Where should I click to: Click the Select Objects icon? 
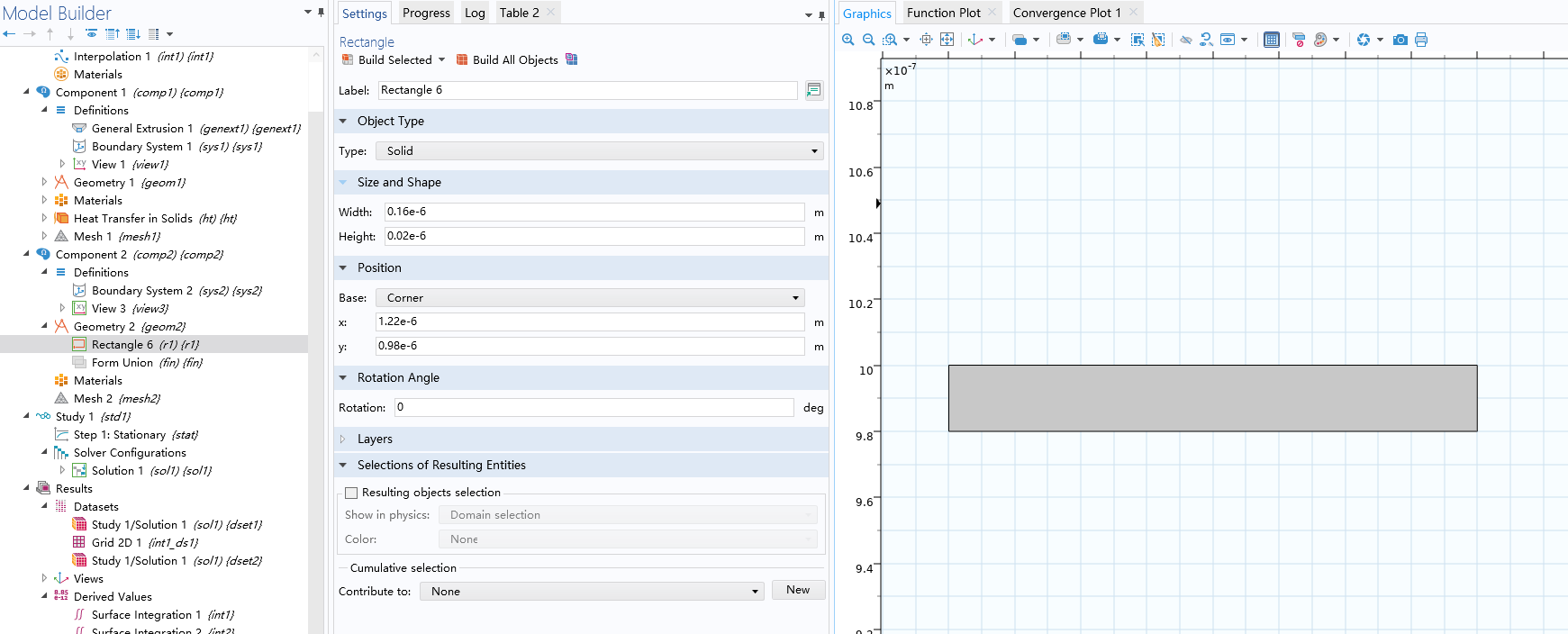click(x=1064, y=40)
